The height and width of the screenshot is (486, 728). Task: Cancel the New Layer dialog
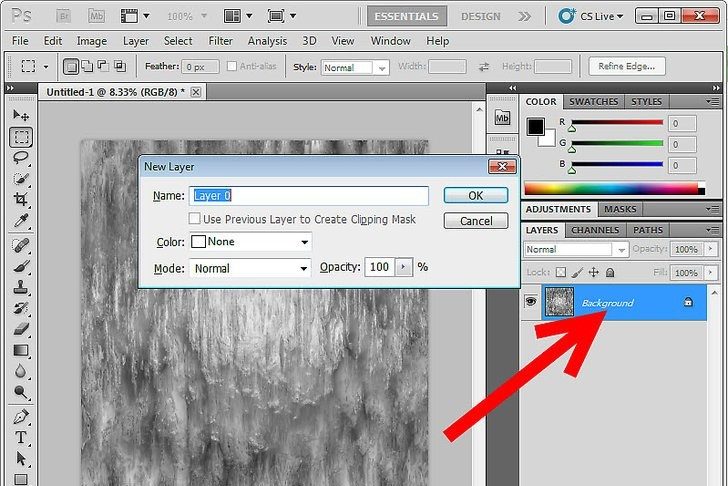tap(475, 221)
